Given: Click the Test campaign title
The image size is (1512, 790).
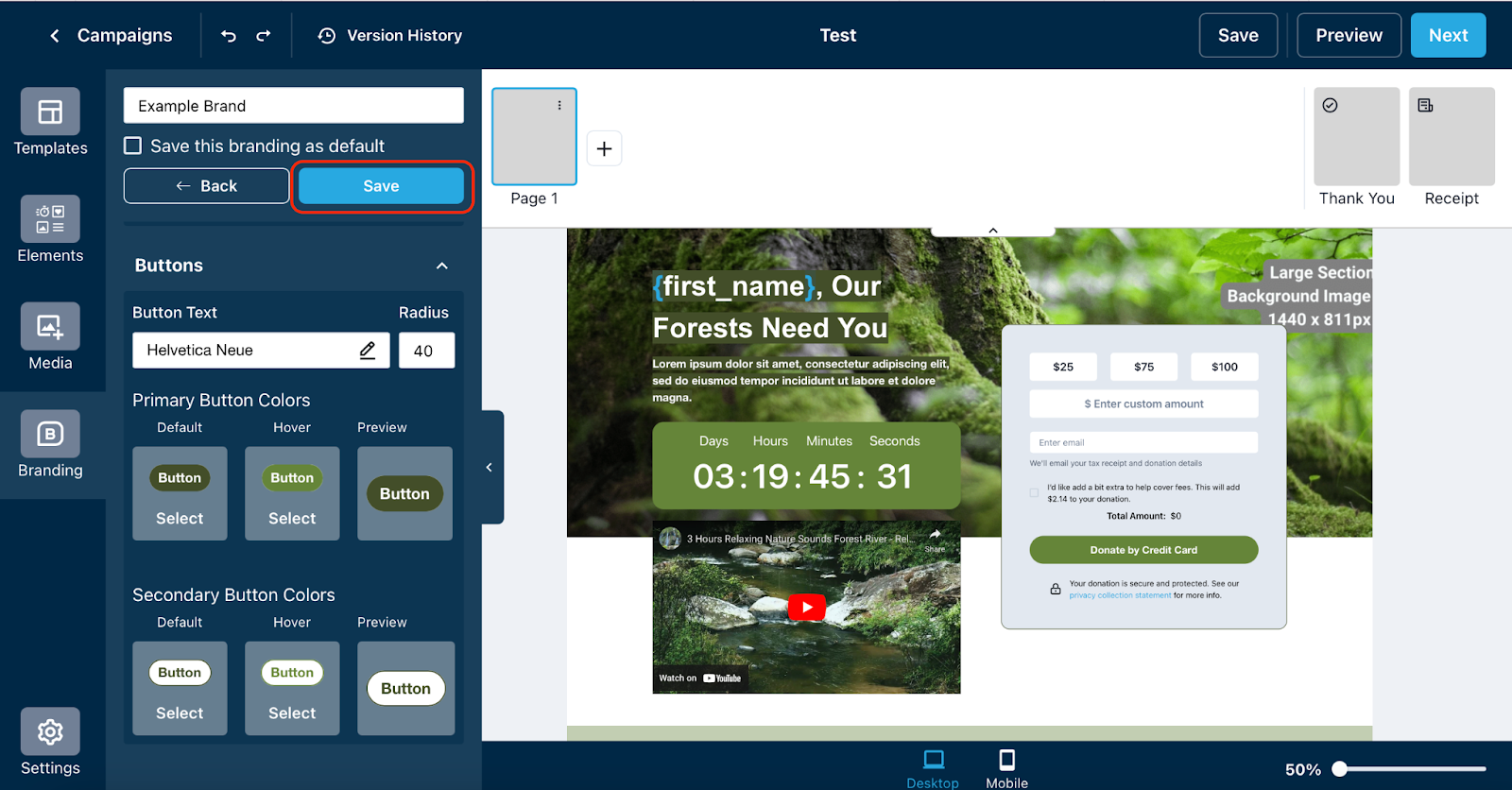Looking at the screenshot, I should 837,35.
